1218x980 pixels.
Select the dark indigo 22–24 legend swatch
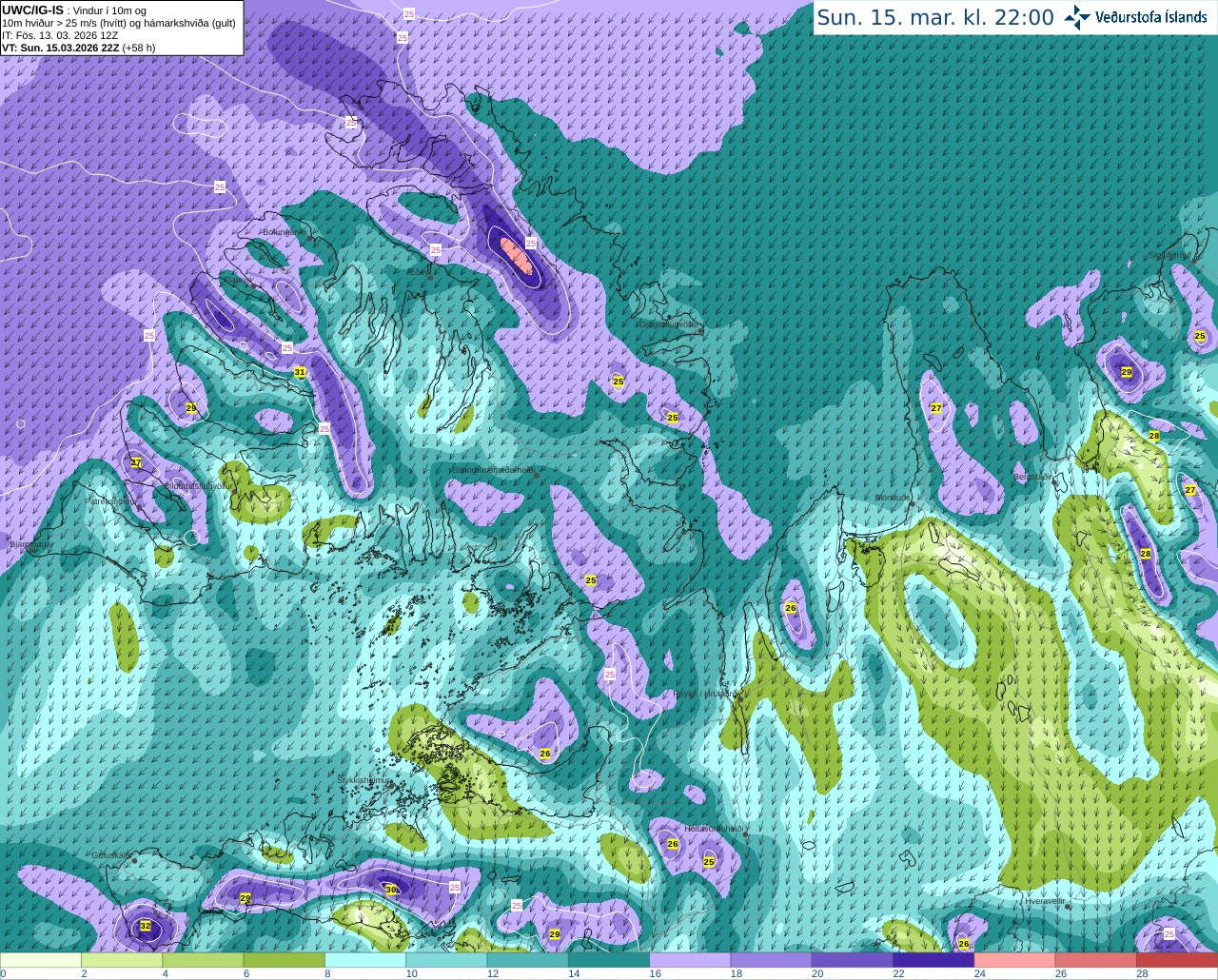tap(933, 960)
